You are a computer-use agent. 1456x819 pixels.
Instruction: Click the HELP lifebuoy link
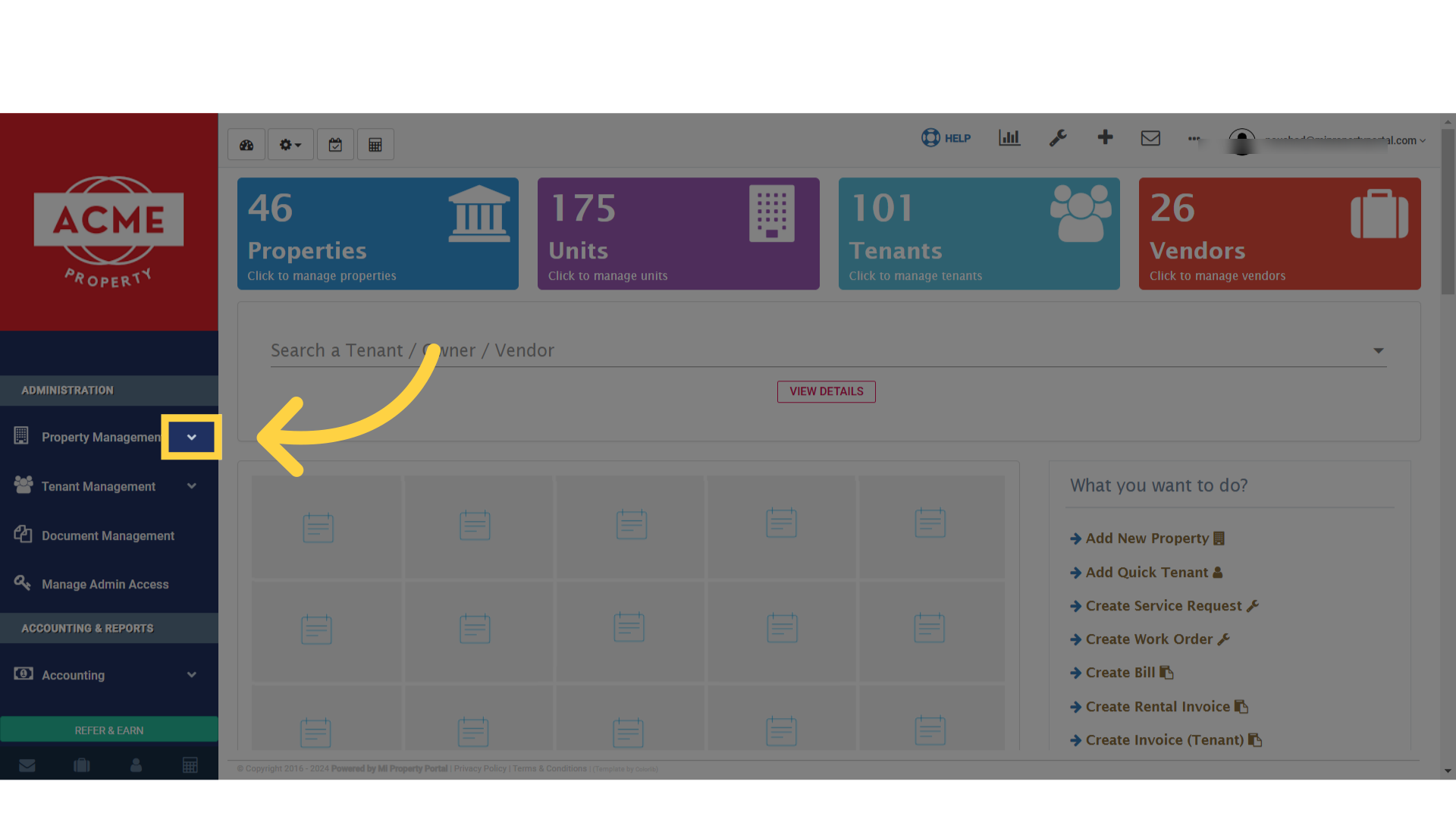pos(946,138)
